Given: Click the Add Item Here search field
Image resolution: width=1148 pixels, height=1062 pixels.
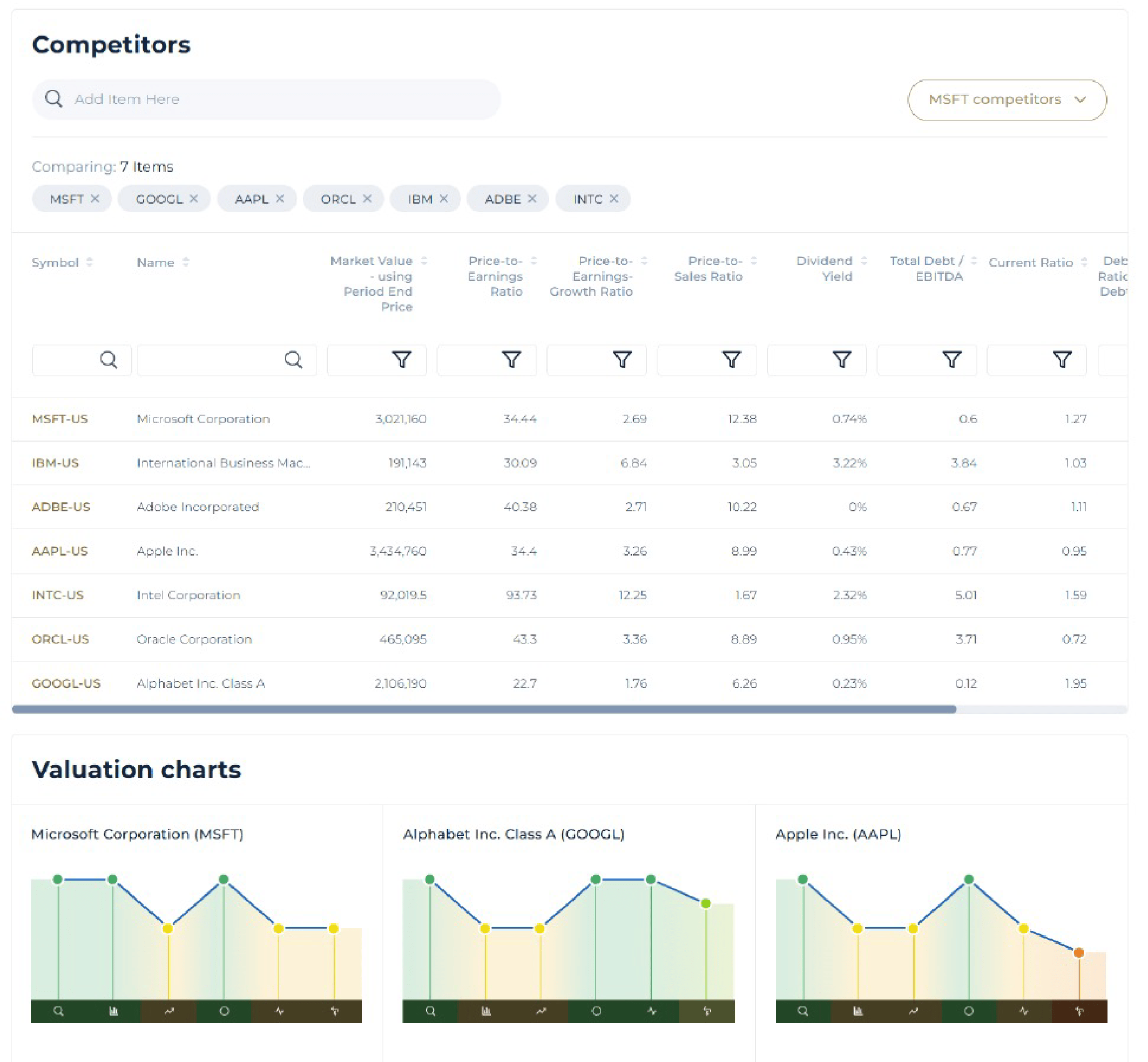Looking at the screenshot, I should pos(266,99).
